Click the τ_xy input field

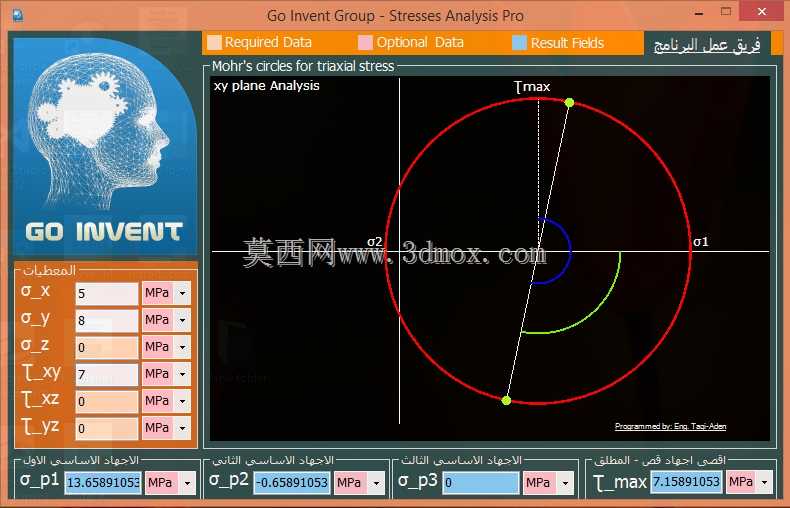pos(107,374)
